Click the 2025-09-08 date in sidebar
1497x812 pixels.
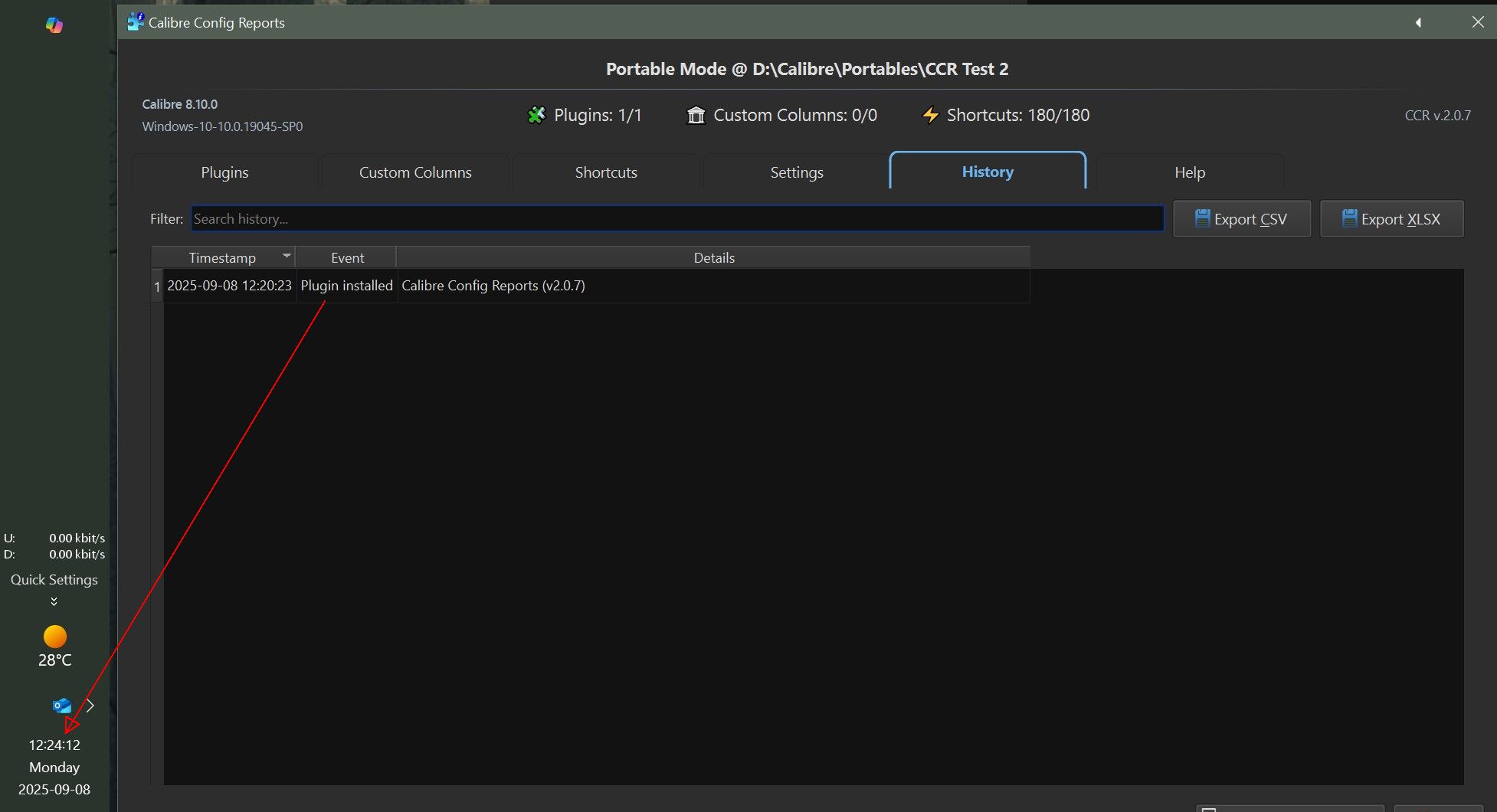coord(54,789)
